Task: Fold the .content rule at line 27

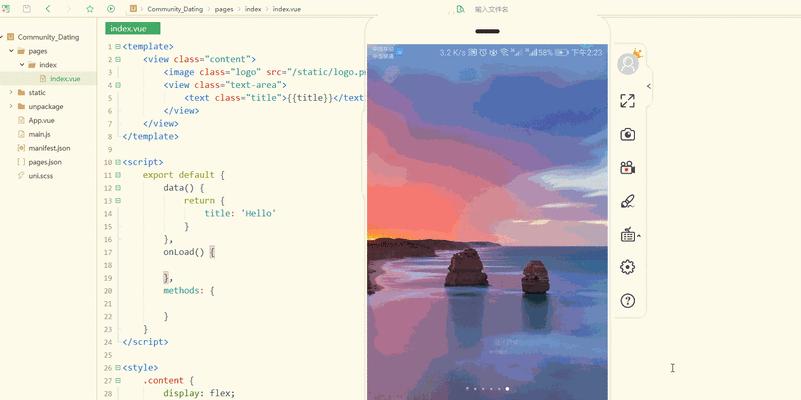Action: tap(118, 380)
